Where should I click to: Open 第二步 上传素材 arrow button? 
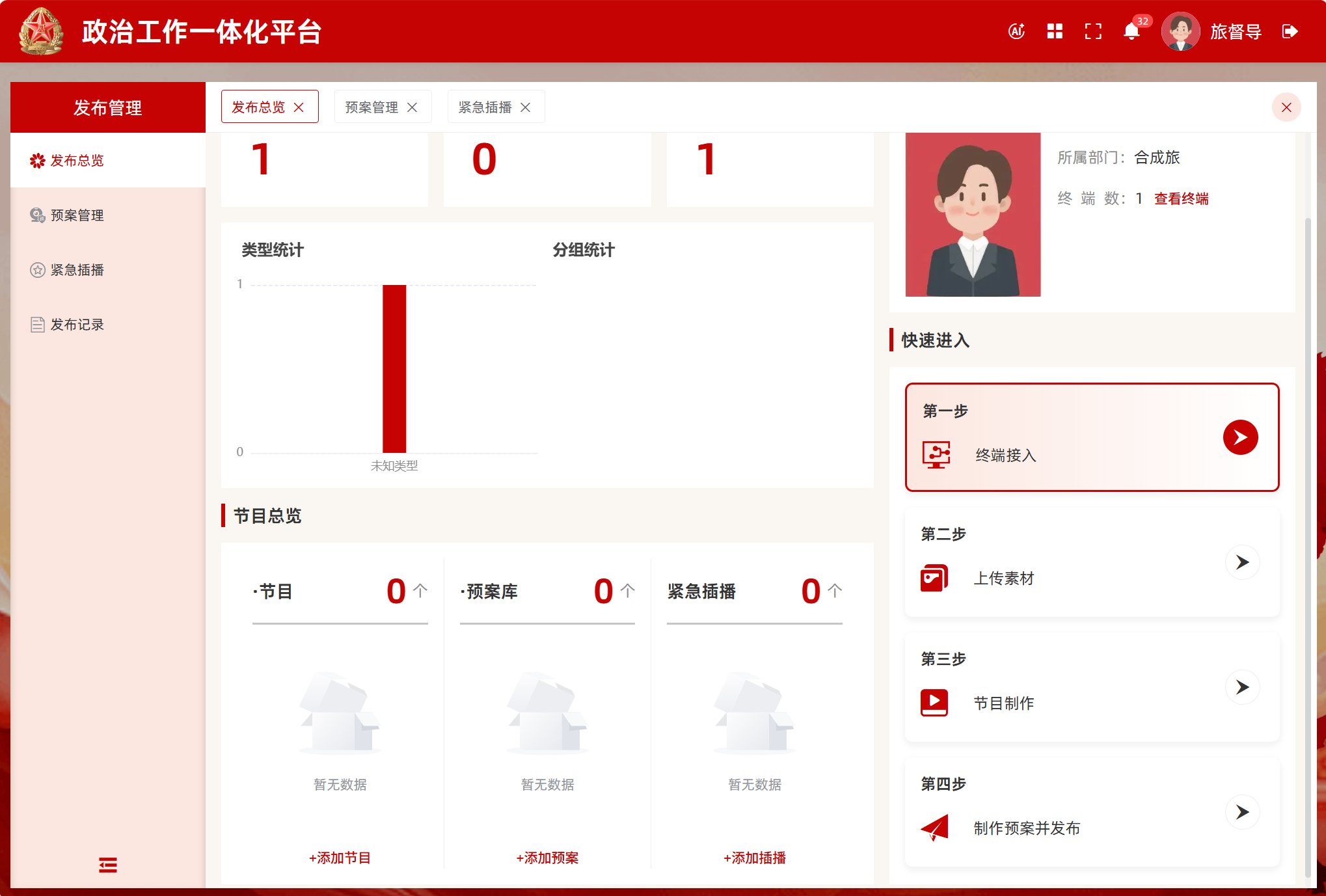coord(1242,562)
